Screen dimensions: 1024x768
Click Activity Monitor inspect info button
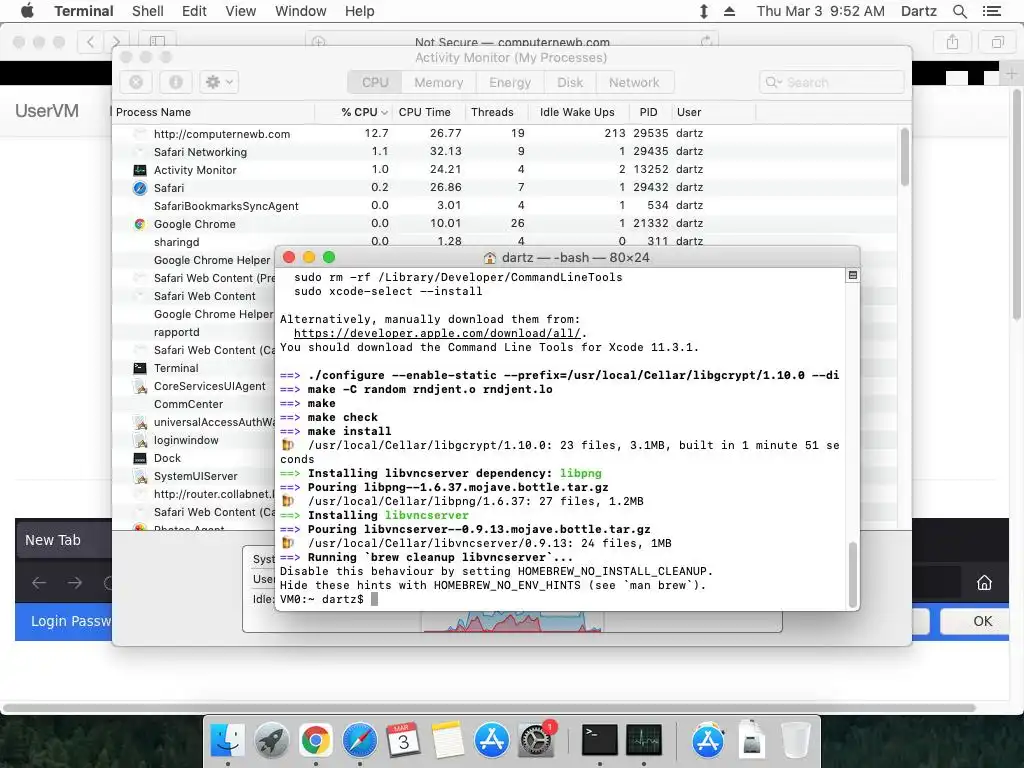click(x=176, y=82)
